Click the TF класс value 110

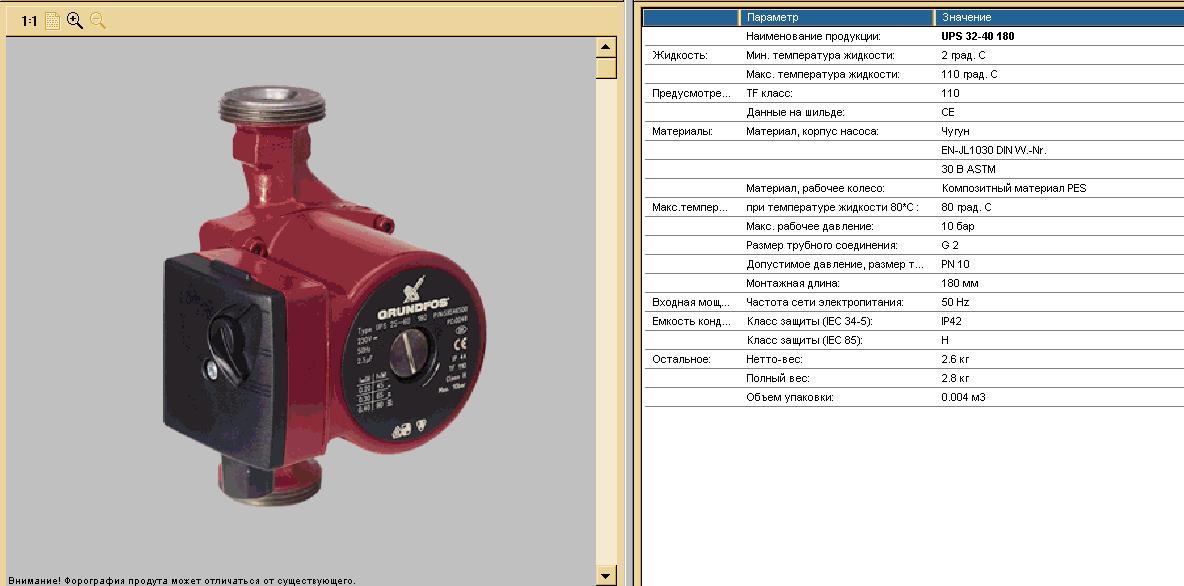(x=950, y=94)
